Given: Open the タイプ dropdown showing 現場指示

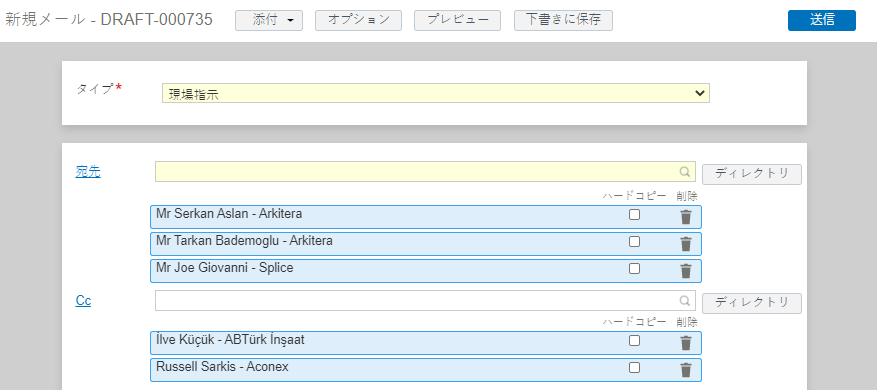Looking at the screenshot, I should point(436,93).
